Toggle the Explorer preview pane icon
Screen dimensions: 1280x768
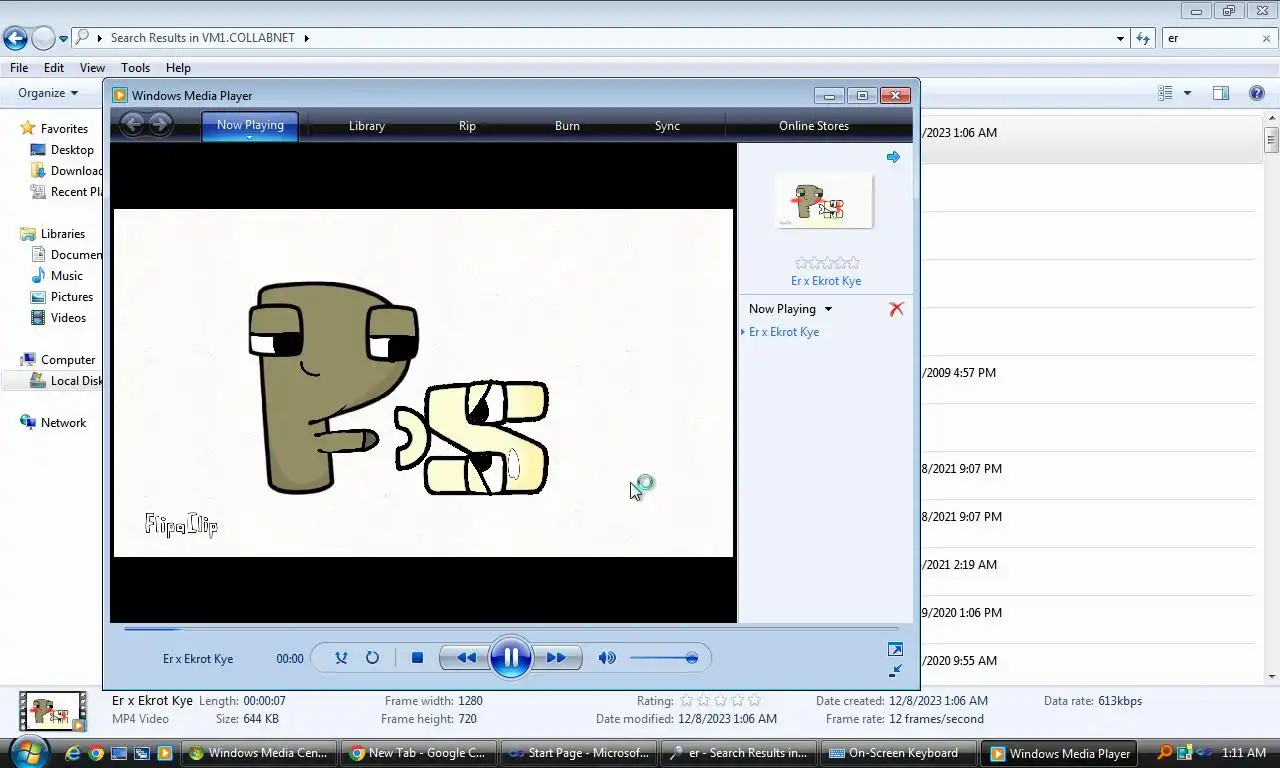(1221, 93)
